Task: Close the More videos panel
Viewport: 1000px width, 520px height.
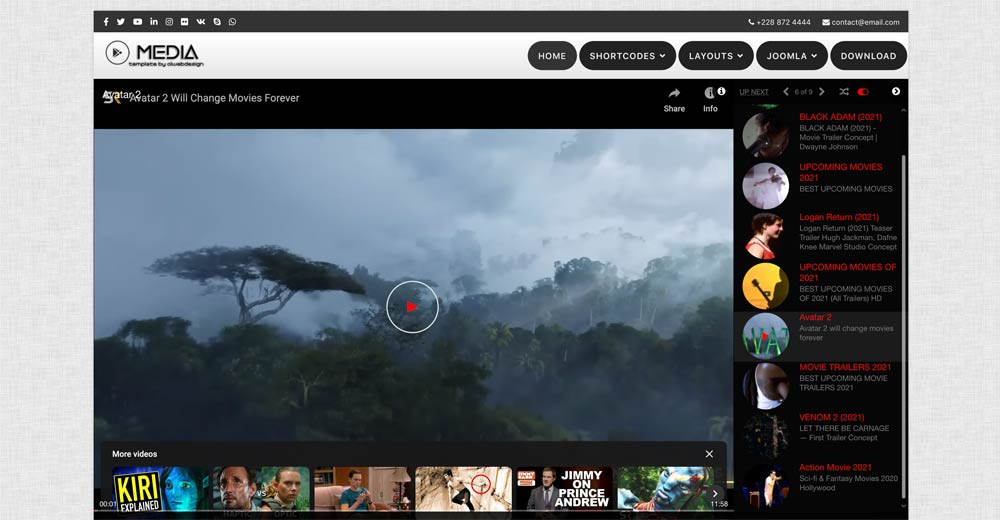Action: tap(709, 454)
